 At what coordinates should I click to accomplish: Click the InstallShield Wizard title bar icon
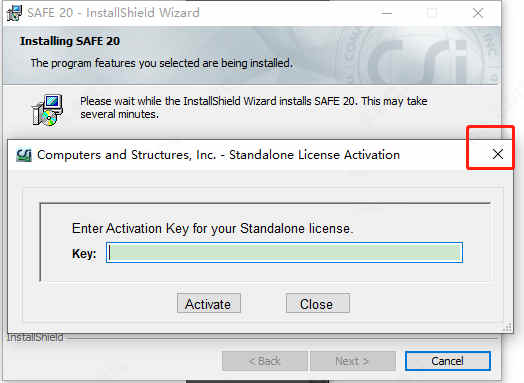pos(15,13)
